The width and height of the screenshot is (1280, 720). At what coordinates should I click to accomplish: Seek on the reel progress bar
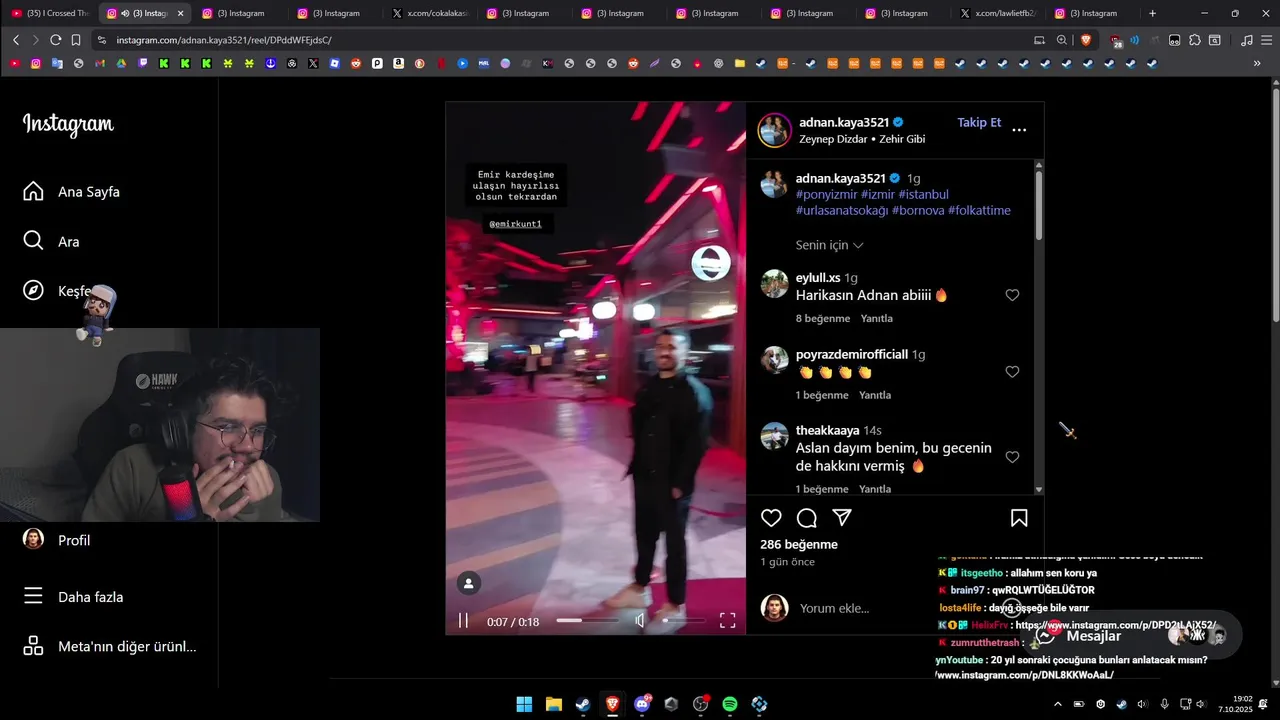pos(586,621)
